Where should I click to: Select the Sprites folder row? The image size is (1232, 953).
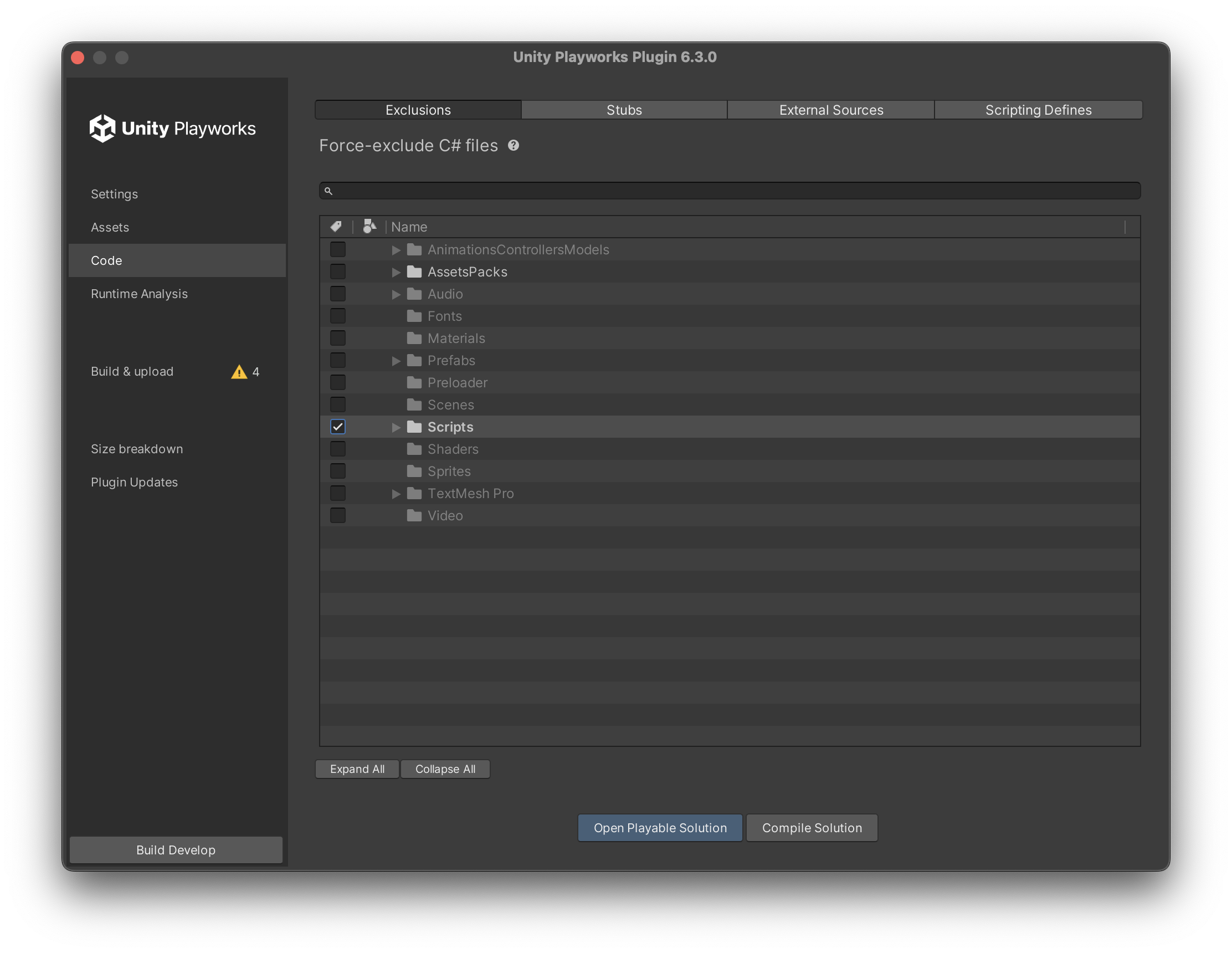[730, 471]
